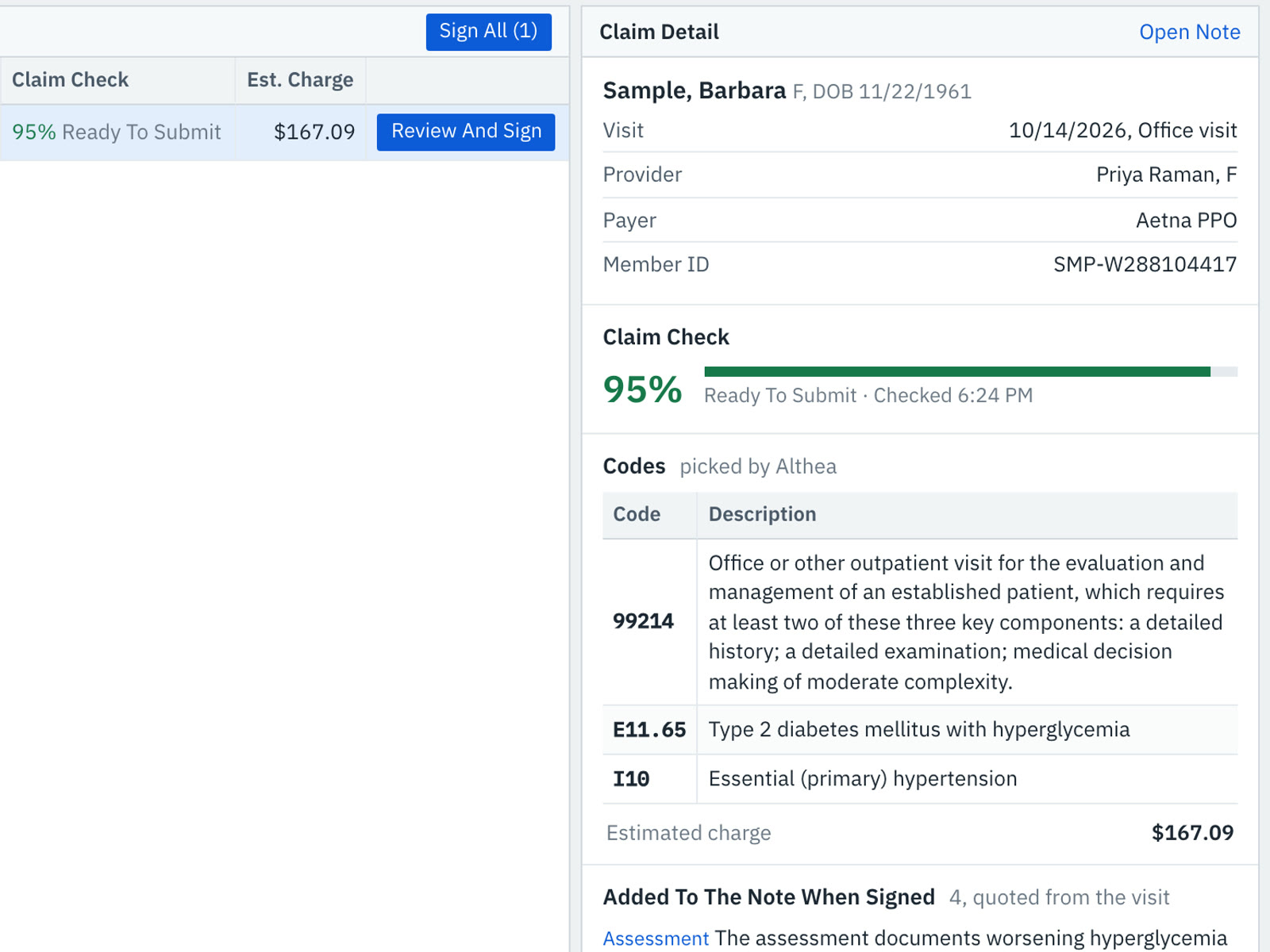This screenshot has width=1270, height=952.
Task: Select code E11.65 in the Codes table
Action: click(649, 730)
